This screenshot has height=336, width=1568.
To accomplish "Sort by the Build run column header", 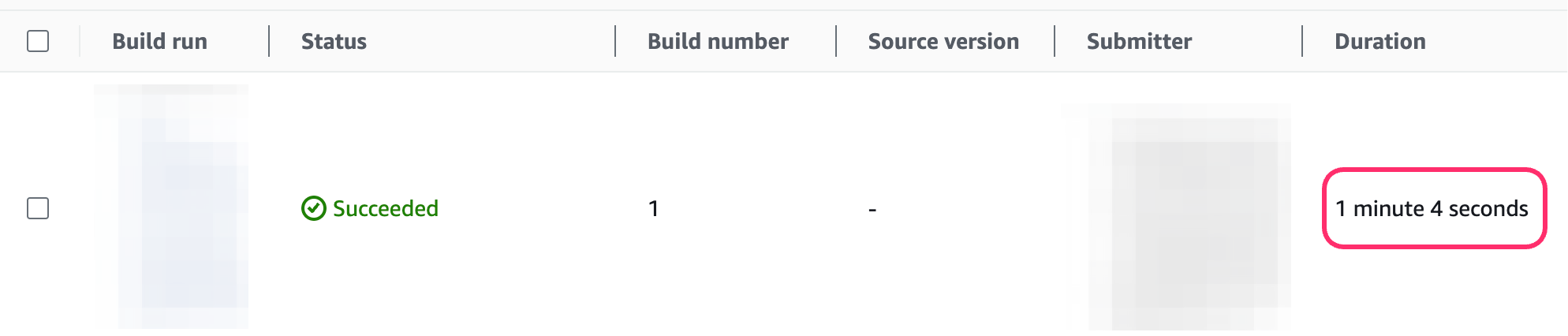I will tap(159, 41).
